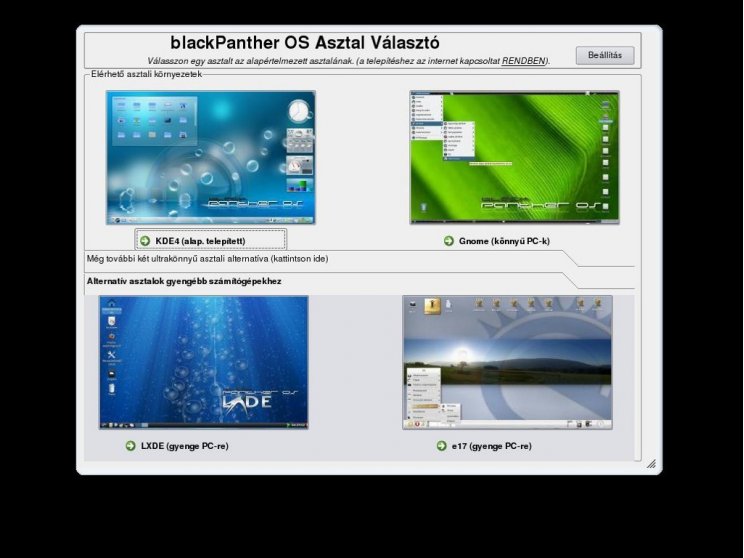Open the Beállítás settings button

pyautogui.click(x=604, y=55)
